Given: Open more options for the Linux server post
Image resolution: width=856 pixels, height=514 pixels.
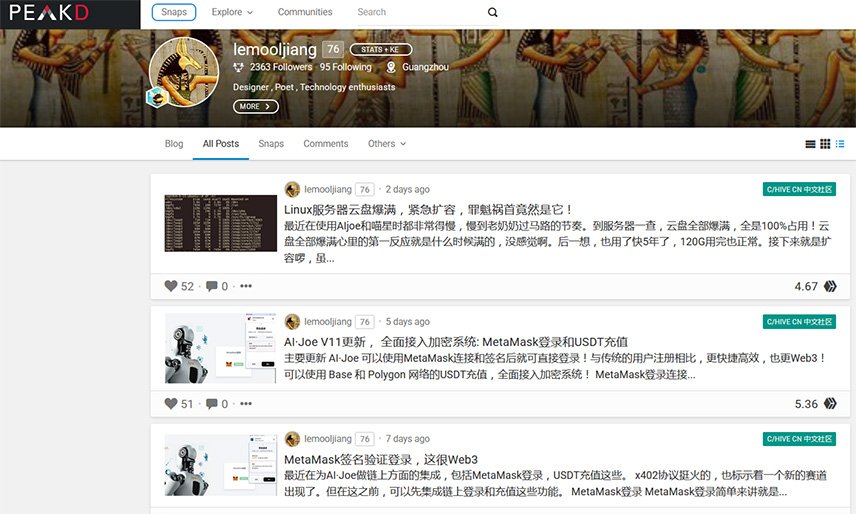Looking at the screenshot, I should point(246,286).
